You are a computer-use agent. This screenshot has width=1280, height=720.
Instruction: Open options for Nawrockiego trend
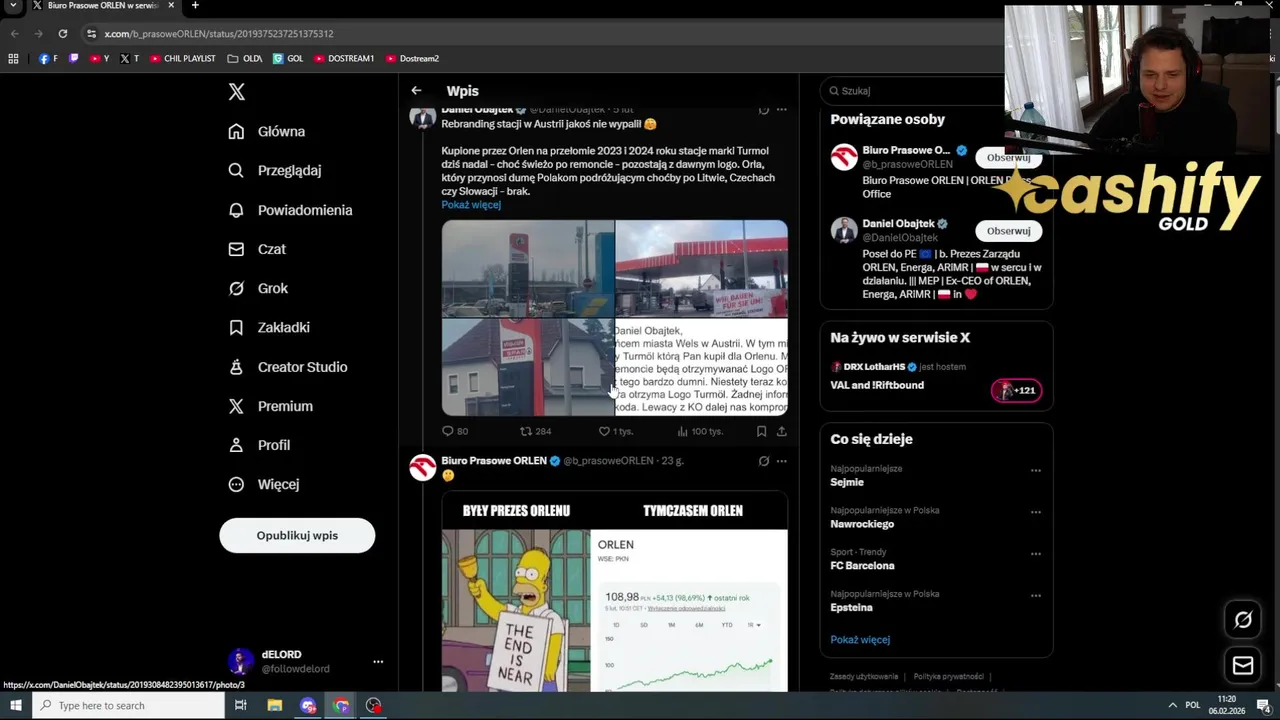coord(1036,512)
